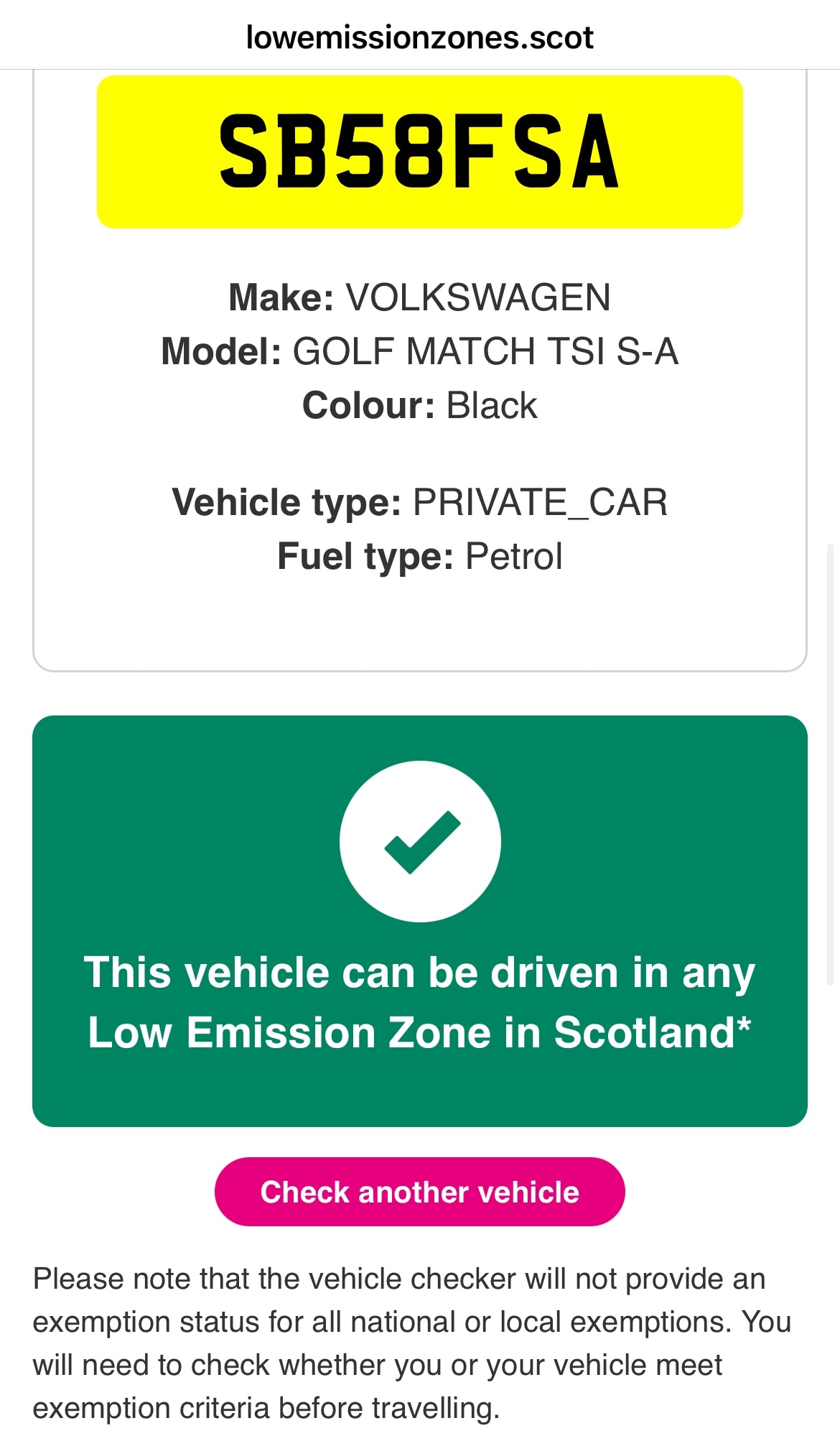Tap the lowemissionzones.scot address bar

point(420,37)
